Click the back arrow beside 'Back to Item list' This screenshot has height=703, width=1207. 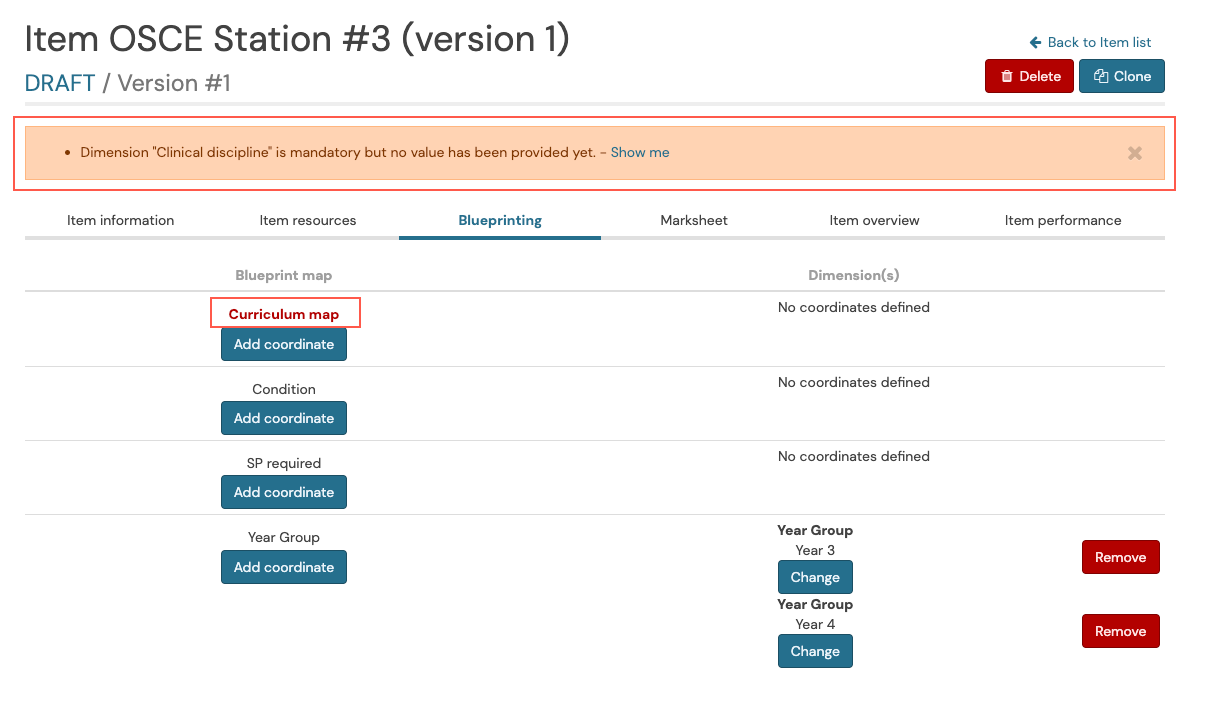coord(1035,42)
